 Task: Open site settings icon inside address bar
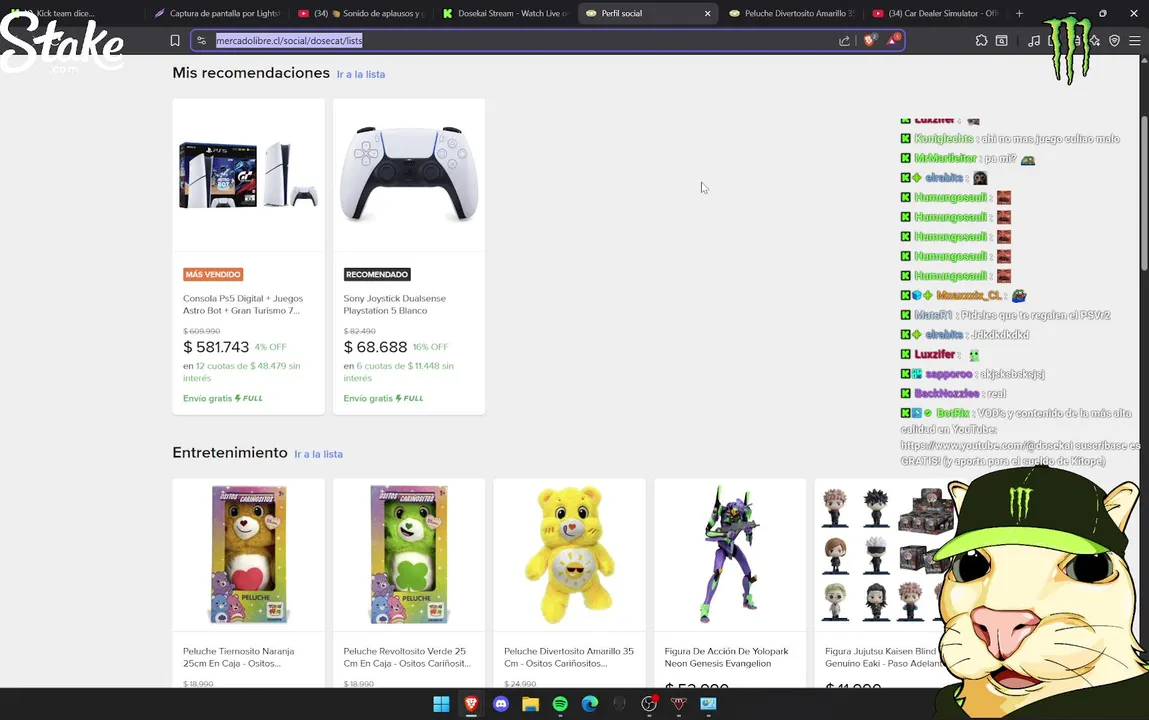(202, 41)
